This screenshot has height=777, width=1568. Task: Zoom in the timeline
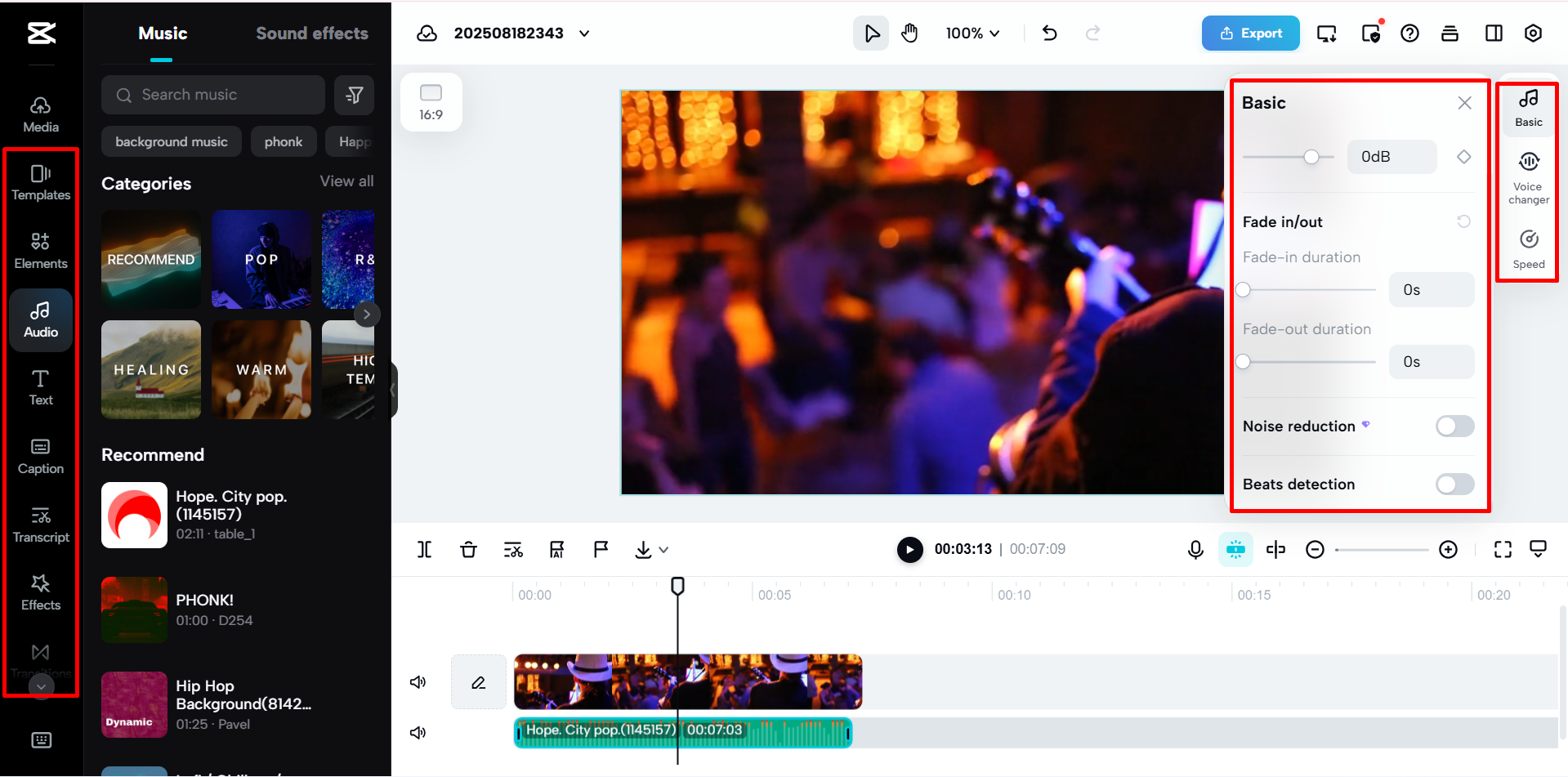click(1448, 550)
